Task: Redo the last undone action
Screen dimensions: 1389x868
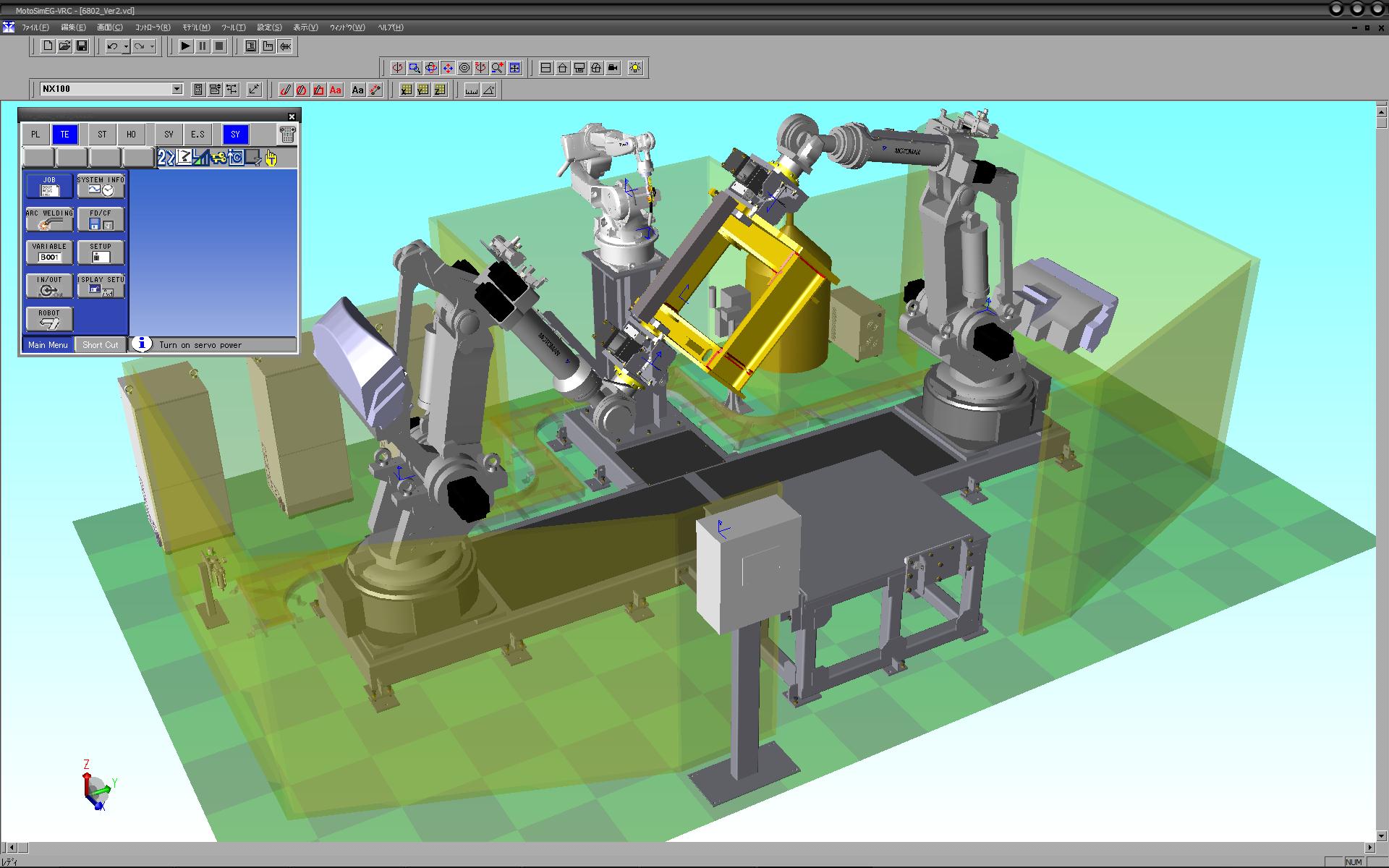Action: click(x=140, y=46)
